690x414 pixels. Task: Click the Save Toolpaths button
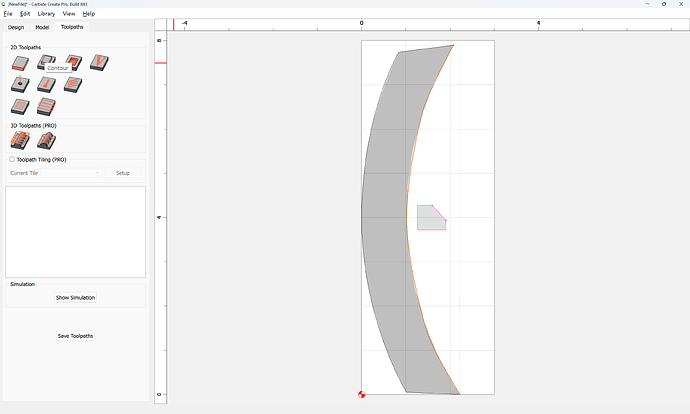click(75, 336)
